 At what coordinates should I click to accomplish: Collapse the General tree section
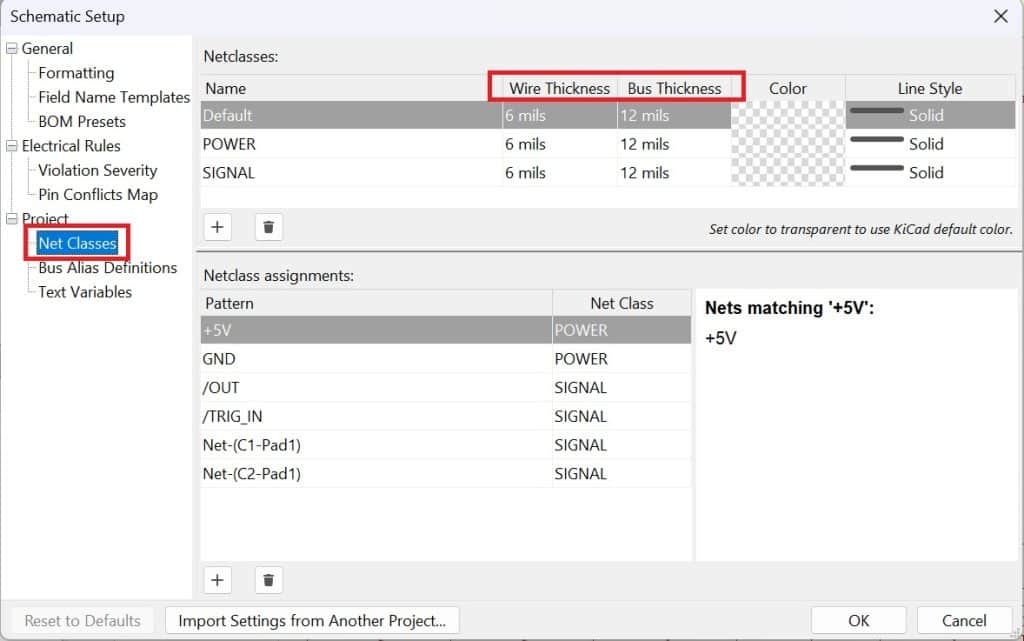click(x=12, y=48)
